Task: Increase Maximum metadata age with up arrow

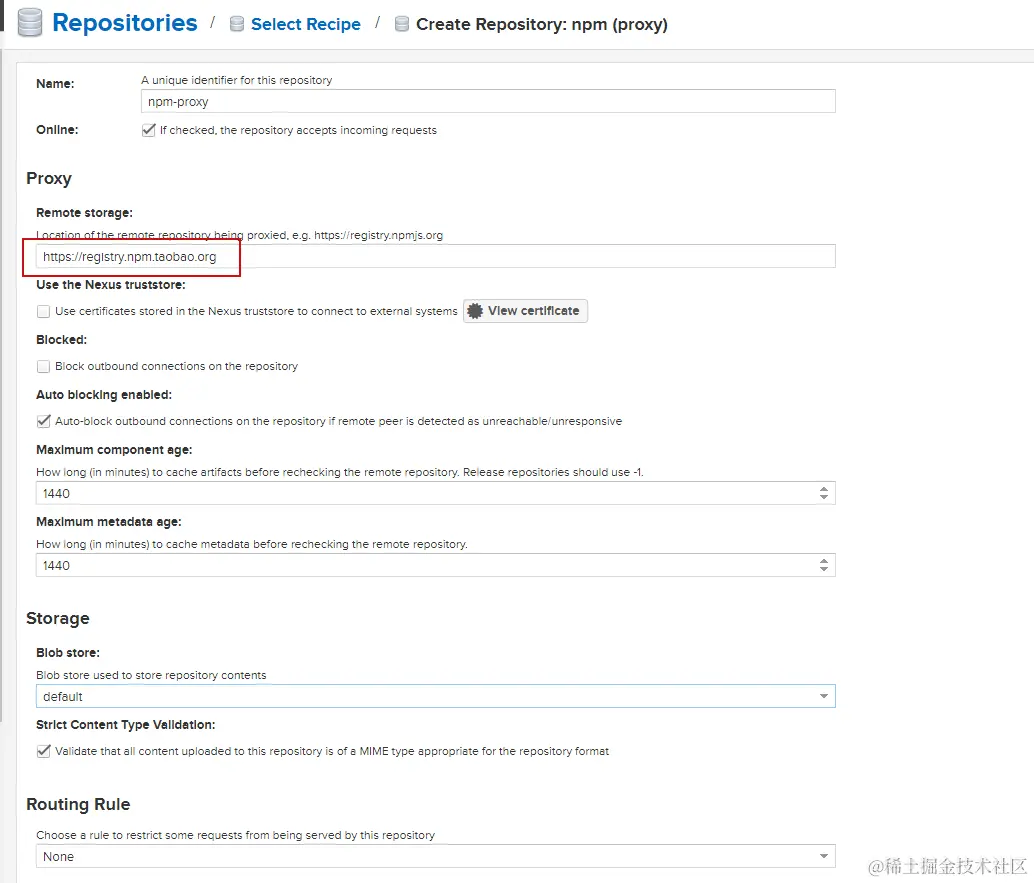Action: click(824, 561)
